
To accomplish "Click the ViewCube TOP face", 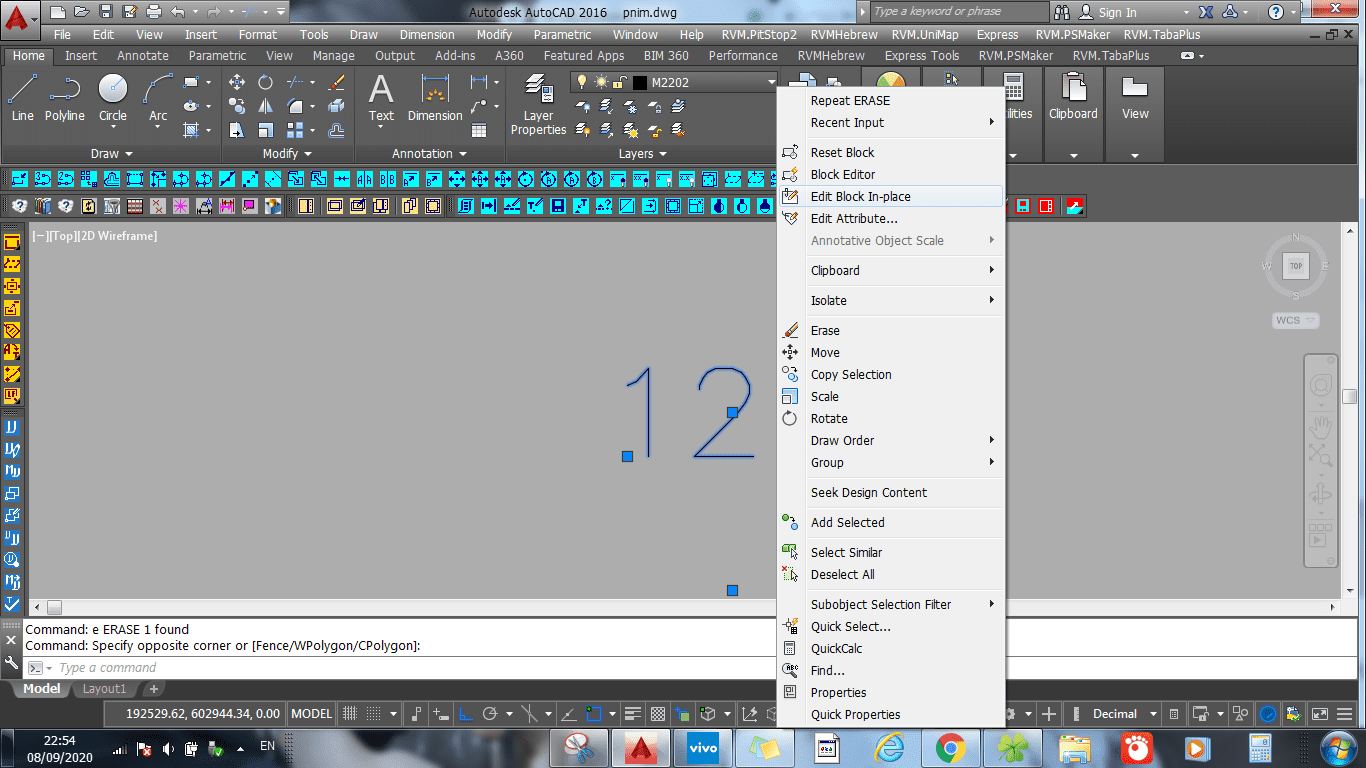I will coord(1296,266).
